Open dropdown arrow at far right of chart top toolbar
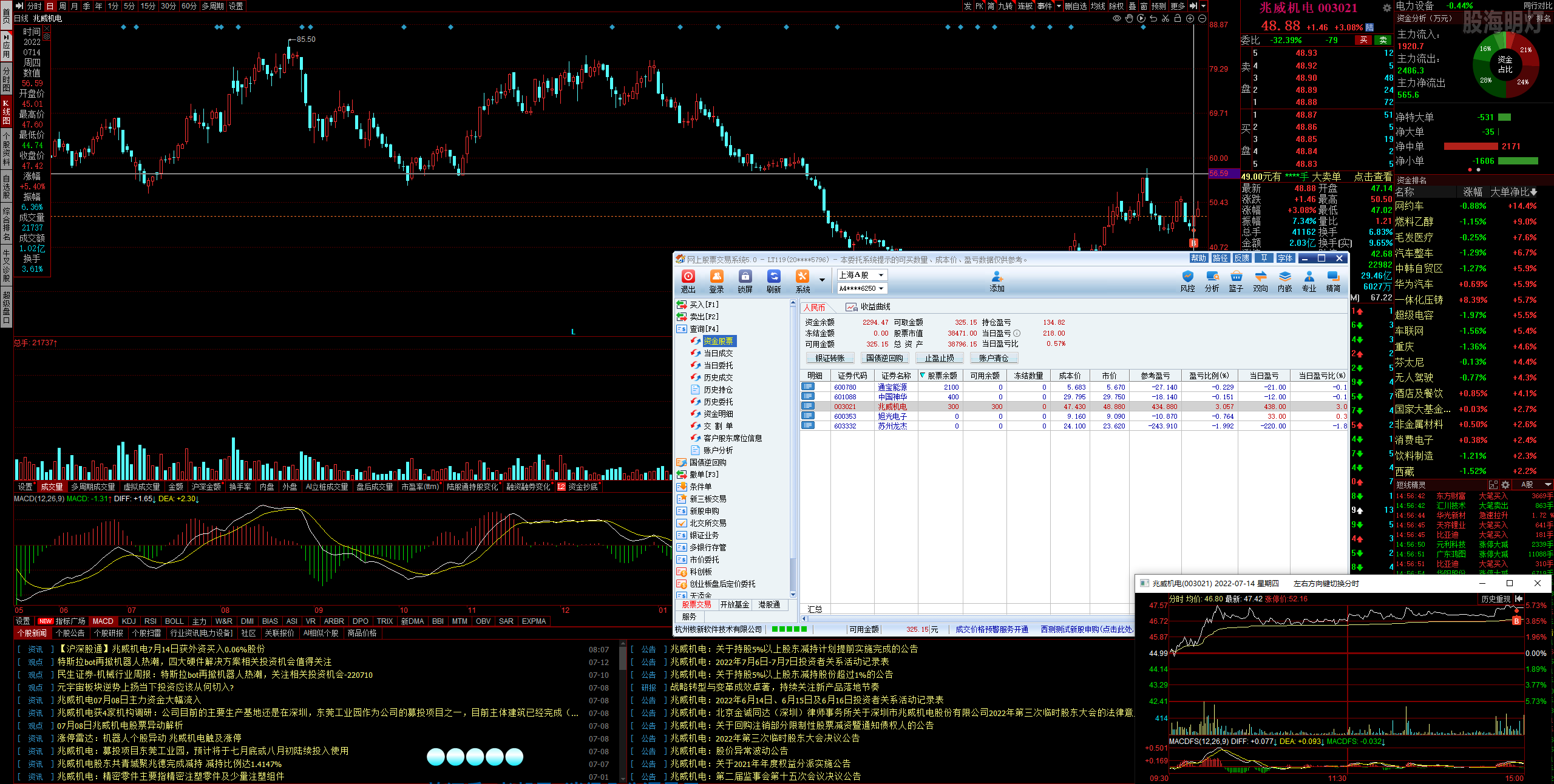The image size is (1554, 784). (x=1203, y=6)
